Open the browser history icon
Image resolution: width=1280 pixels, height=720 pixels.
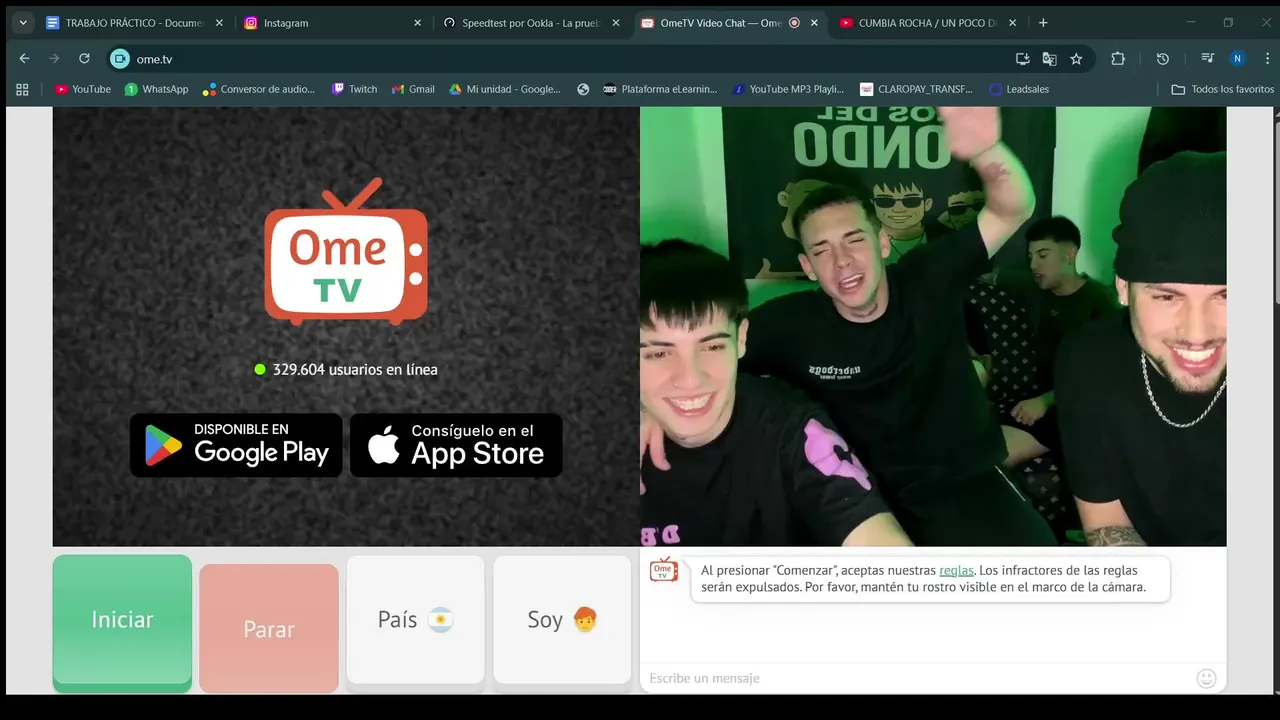tap(1162, 59)
